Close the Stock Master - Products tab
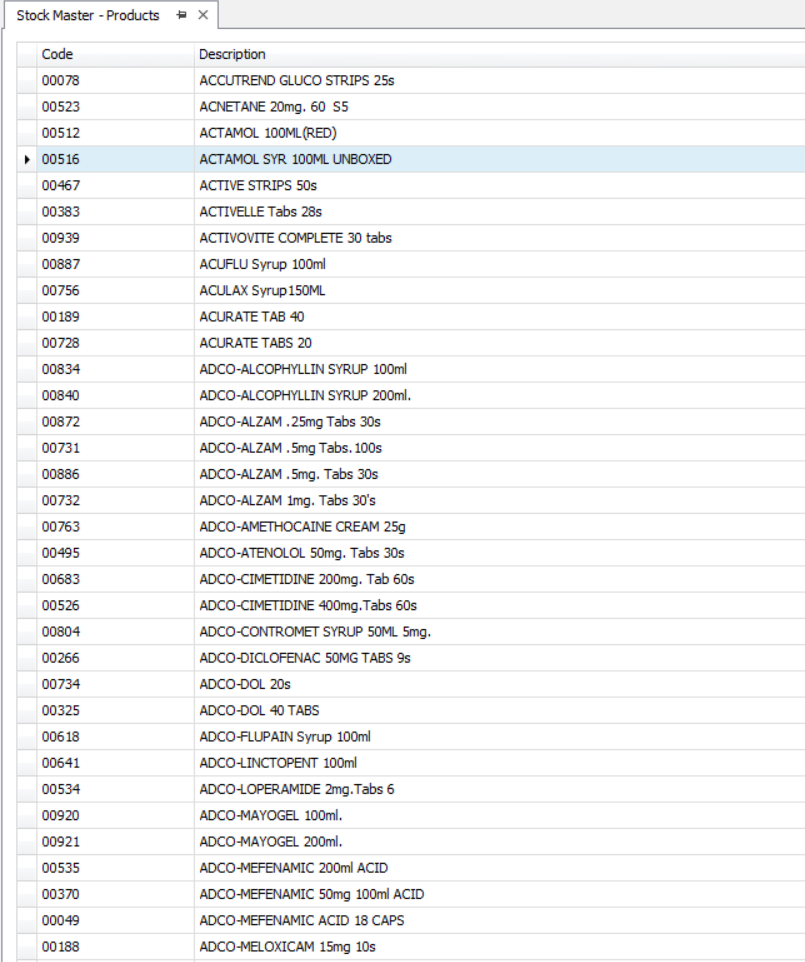 coord(203,15)
